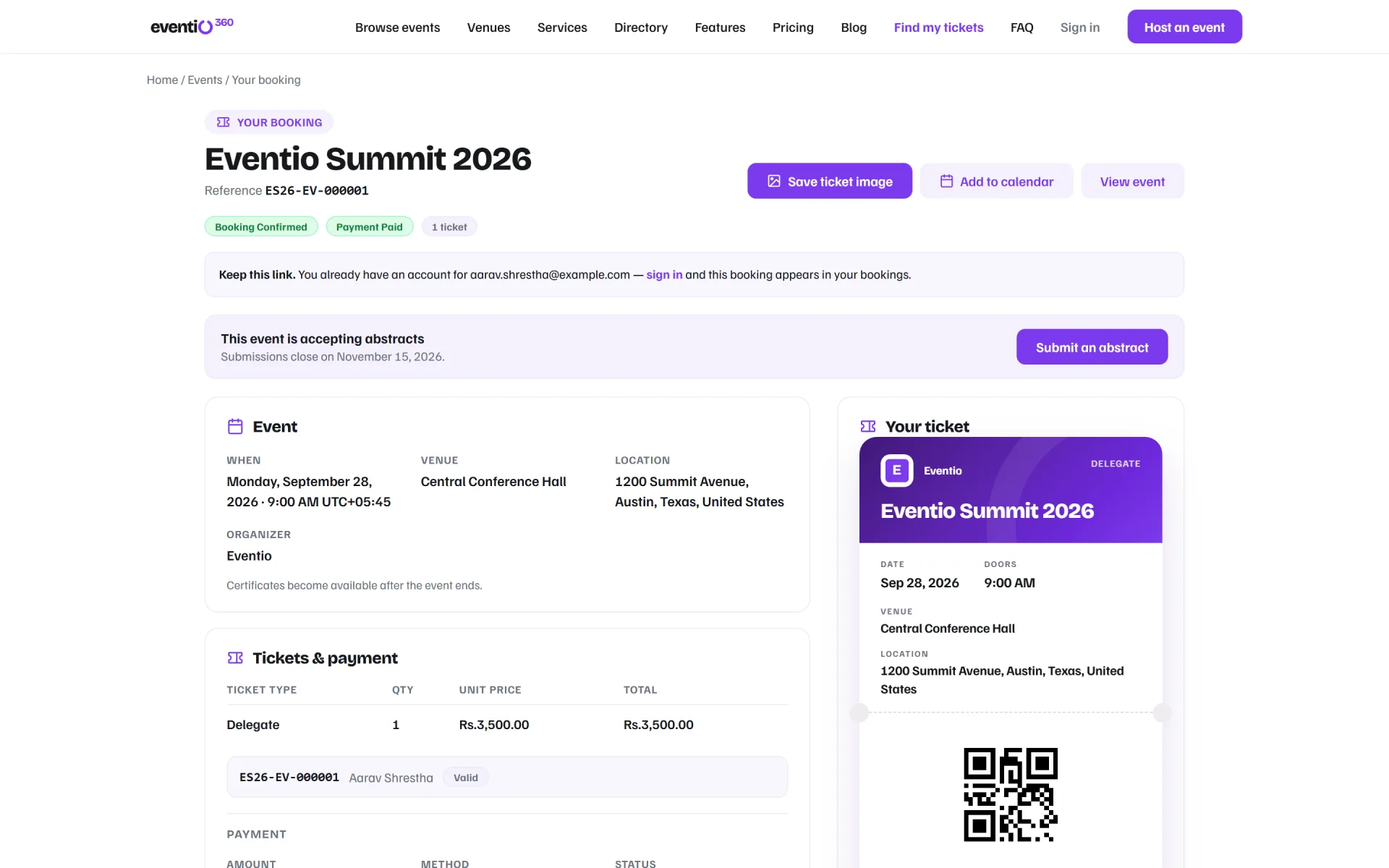The image size is (1389, 868).
Task: Click Submit an abstract button
Action: [1092, 347]
